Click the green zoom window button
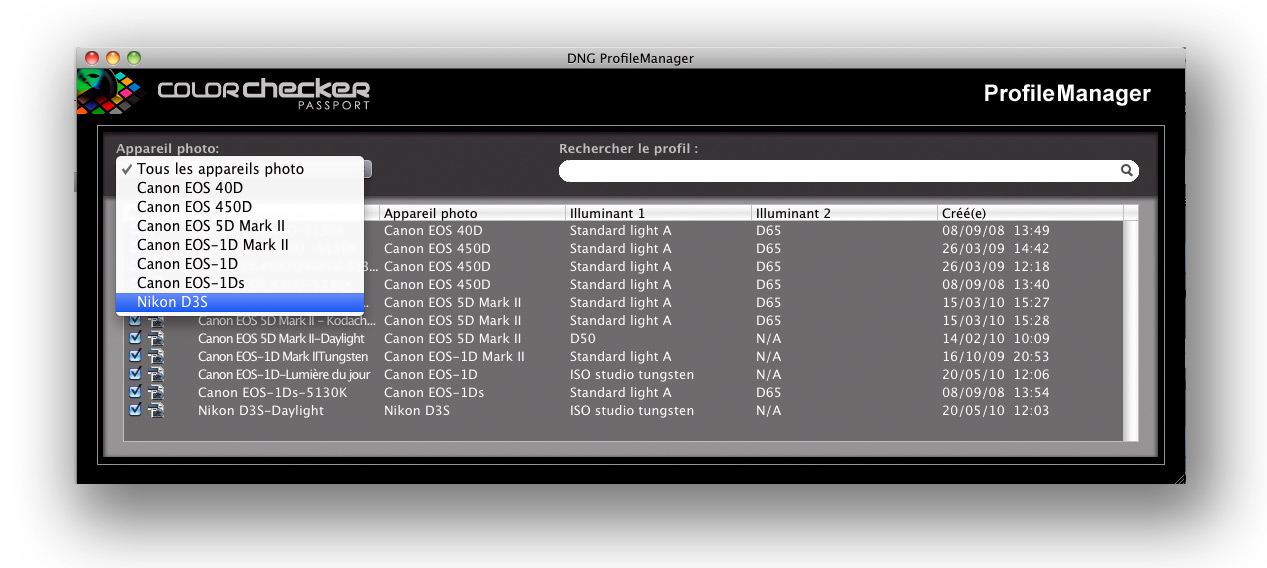The image size is (1267, 568). [x=133, y=58]
